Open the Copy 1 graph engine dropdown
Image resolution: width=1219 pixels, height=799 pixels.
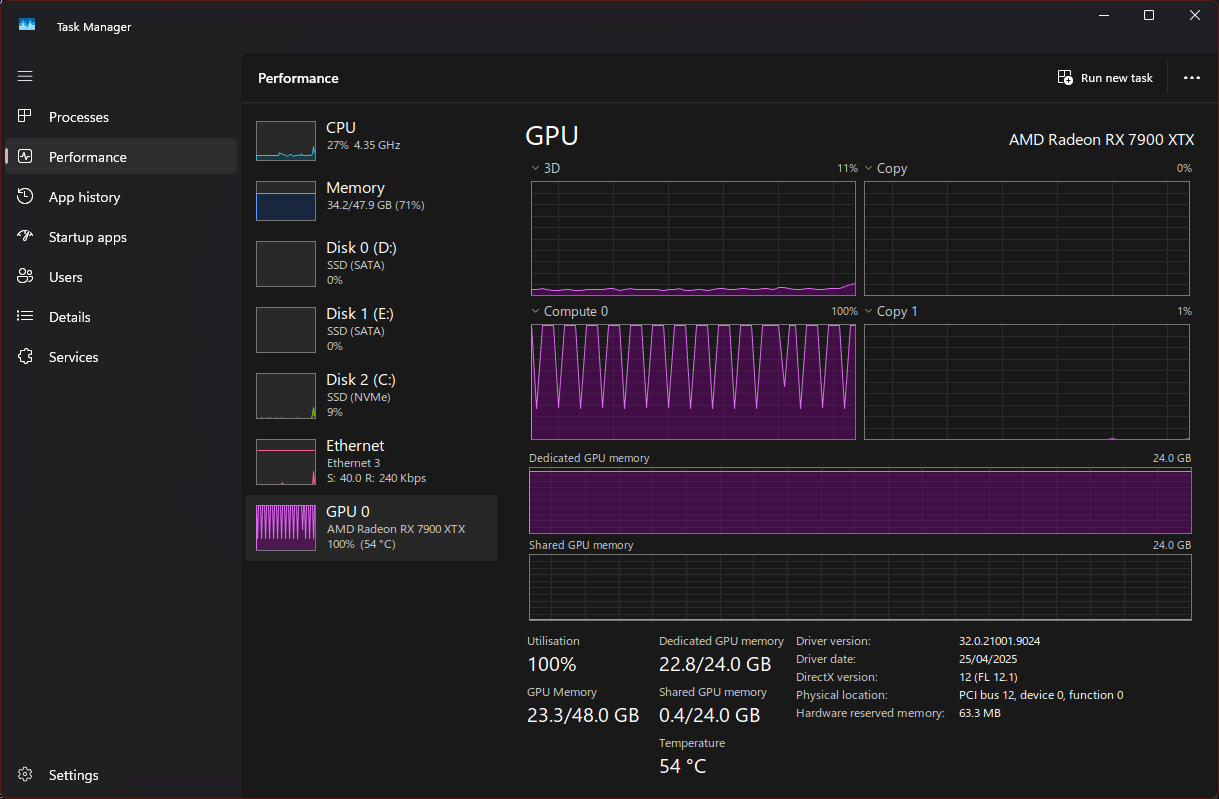869,311
